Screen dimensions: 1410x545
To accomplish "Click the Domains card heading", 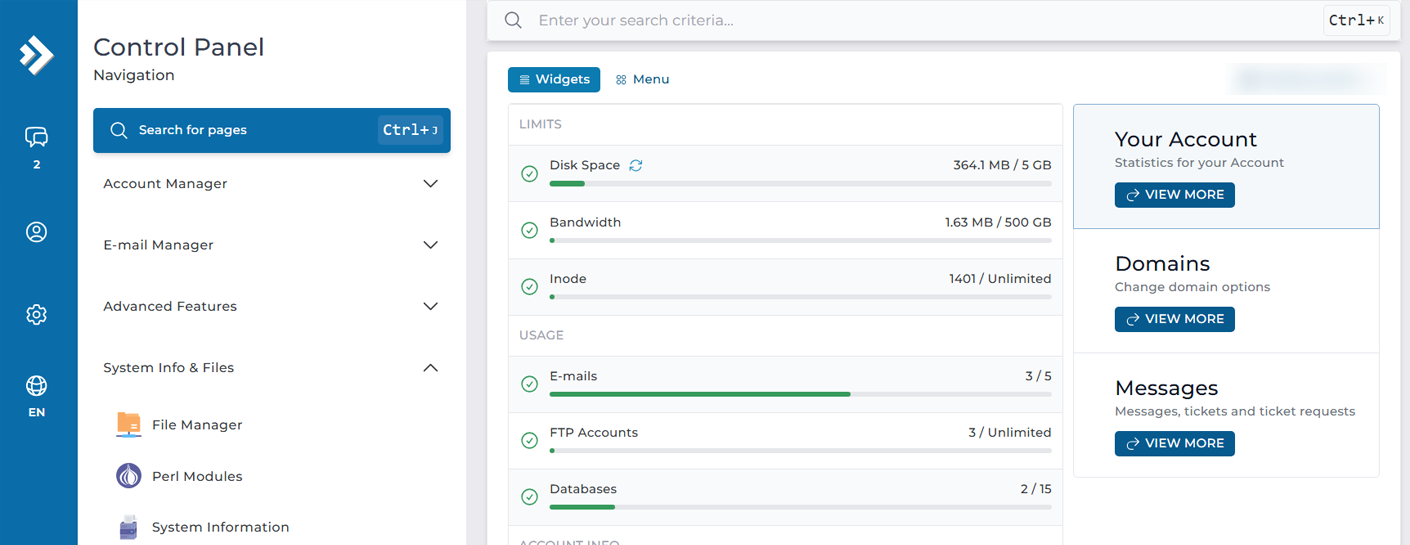I will pyautogui.click(x=1162, y=264).
